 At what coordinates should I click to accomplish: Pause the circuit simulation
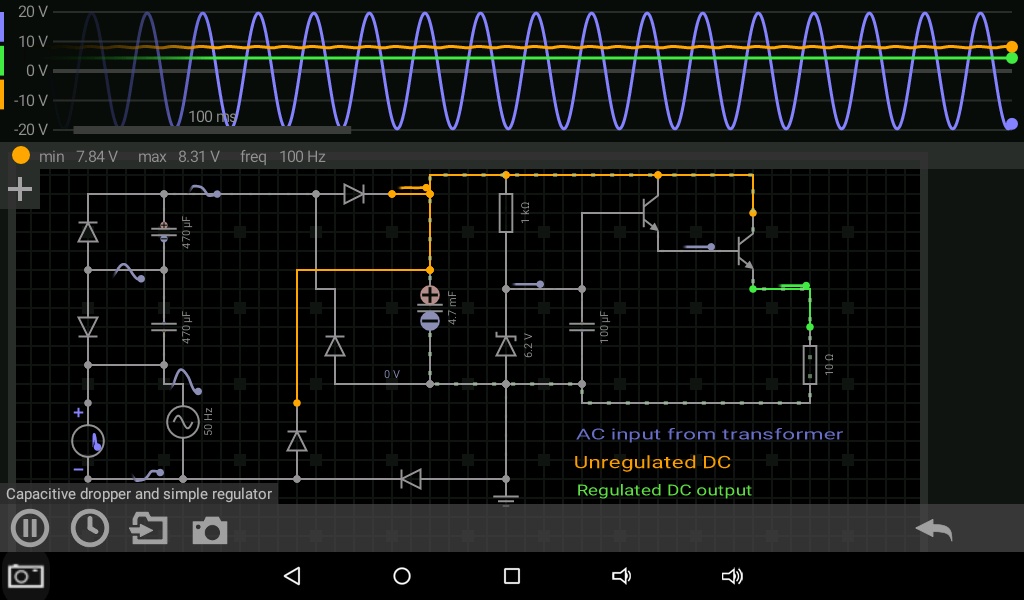click(x=29, y=528)
